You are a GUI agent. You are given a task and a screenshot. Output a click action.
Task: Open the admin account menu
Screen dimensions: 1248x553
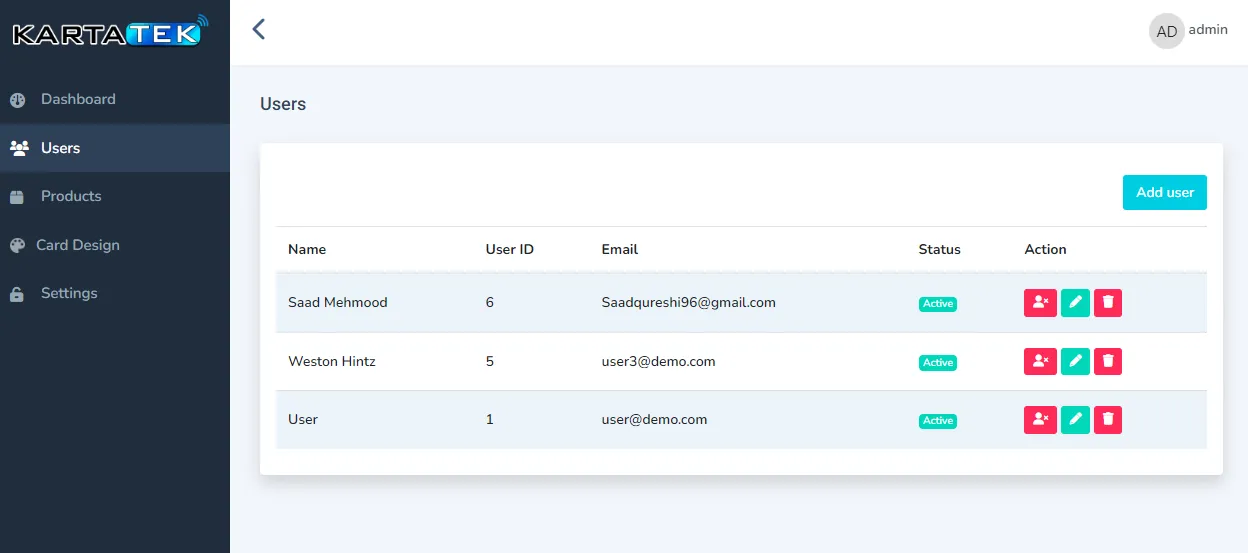pos(1207,30)
